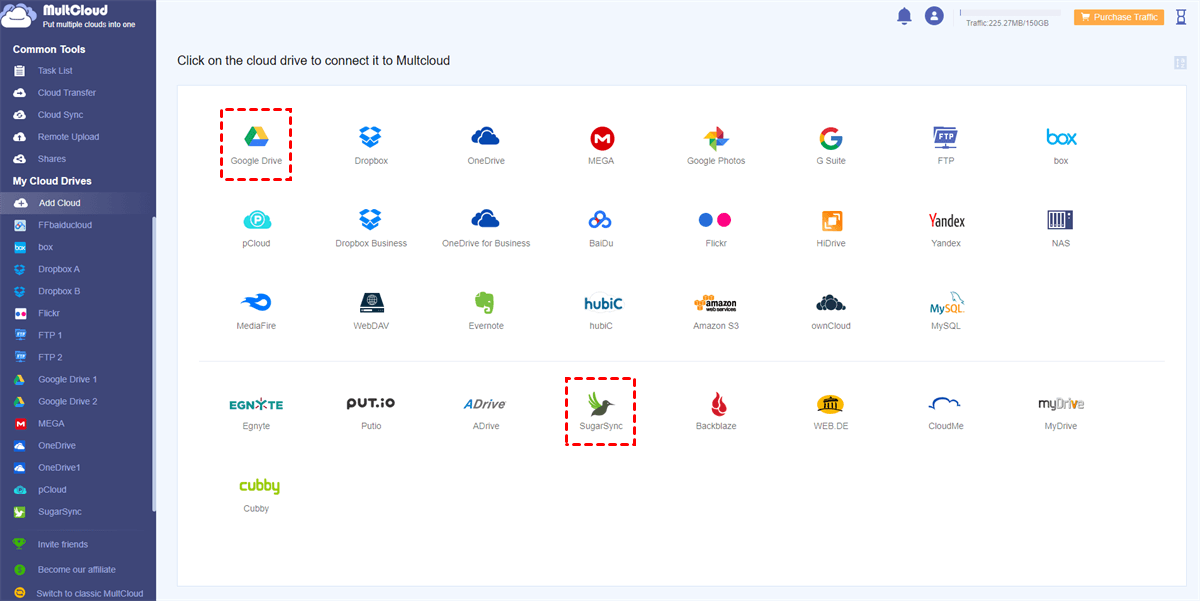Connect the CloudMe service
The image size is (1200, 601).
(946, 411)
